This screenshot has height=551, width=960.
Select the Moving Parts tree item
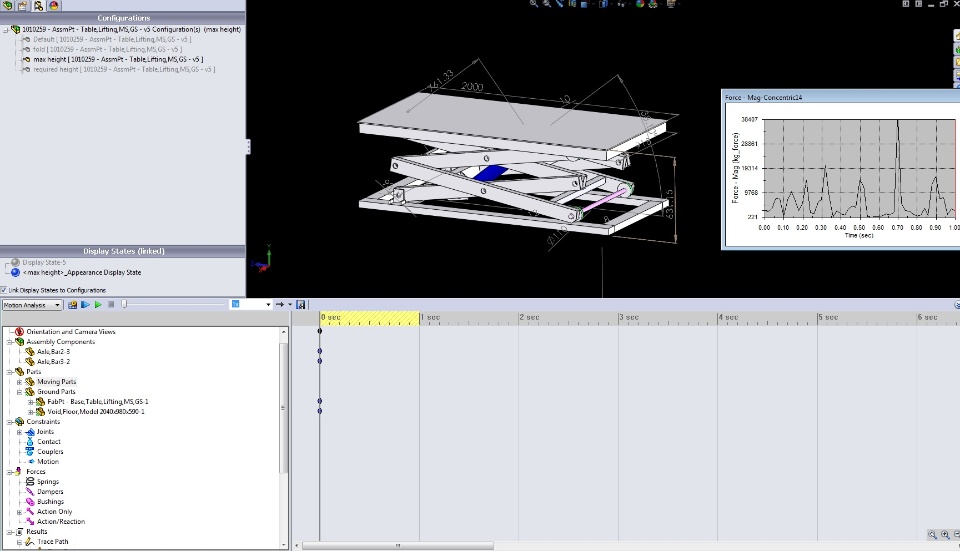pyautogui.click(x=56, y=381)
